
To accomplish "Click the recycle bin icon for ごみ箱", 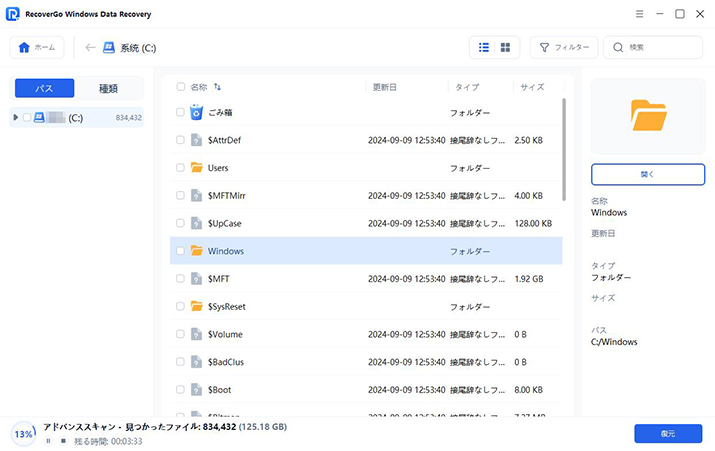I will coord(197,112).
